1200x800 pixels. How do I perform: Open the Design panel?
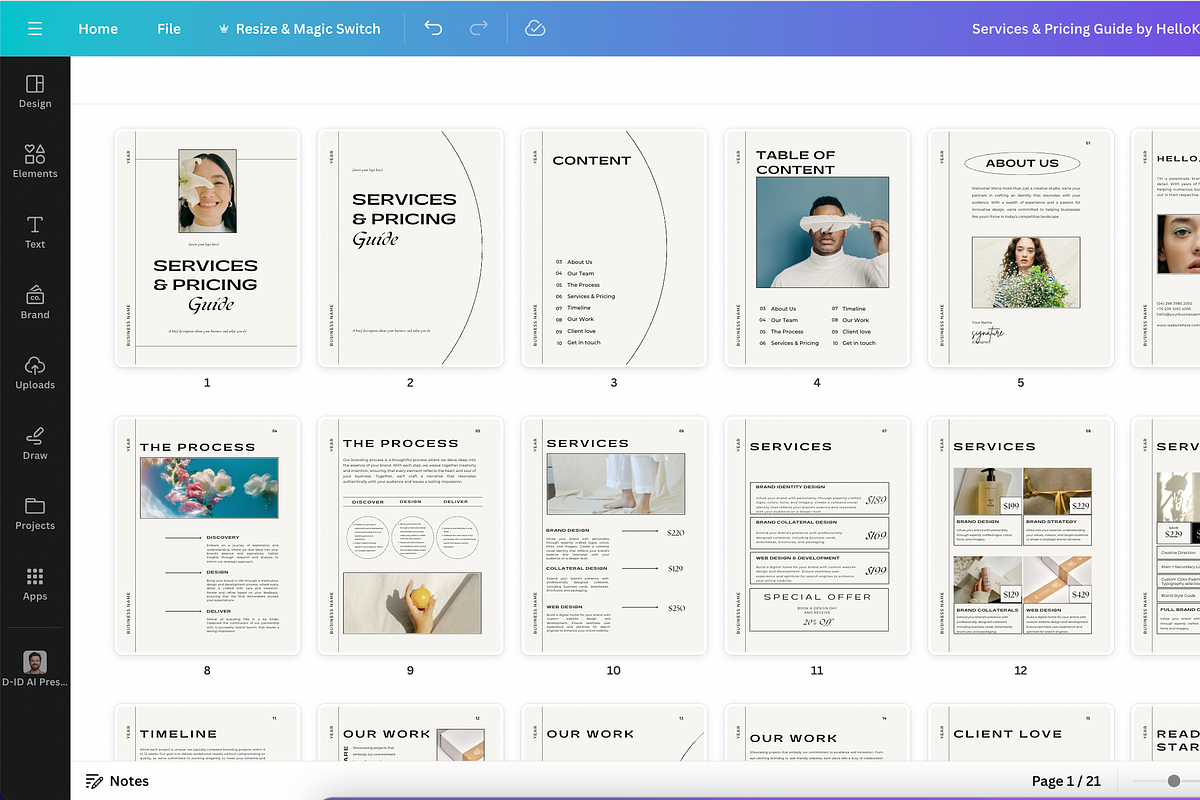click(x=35, y=91)
